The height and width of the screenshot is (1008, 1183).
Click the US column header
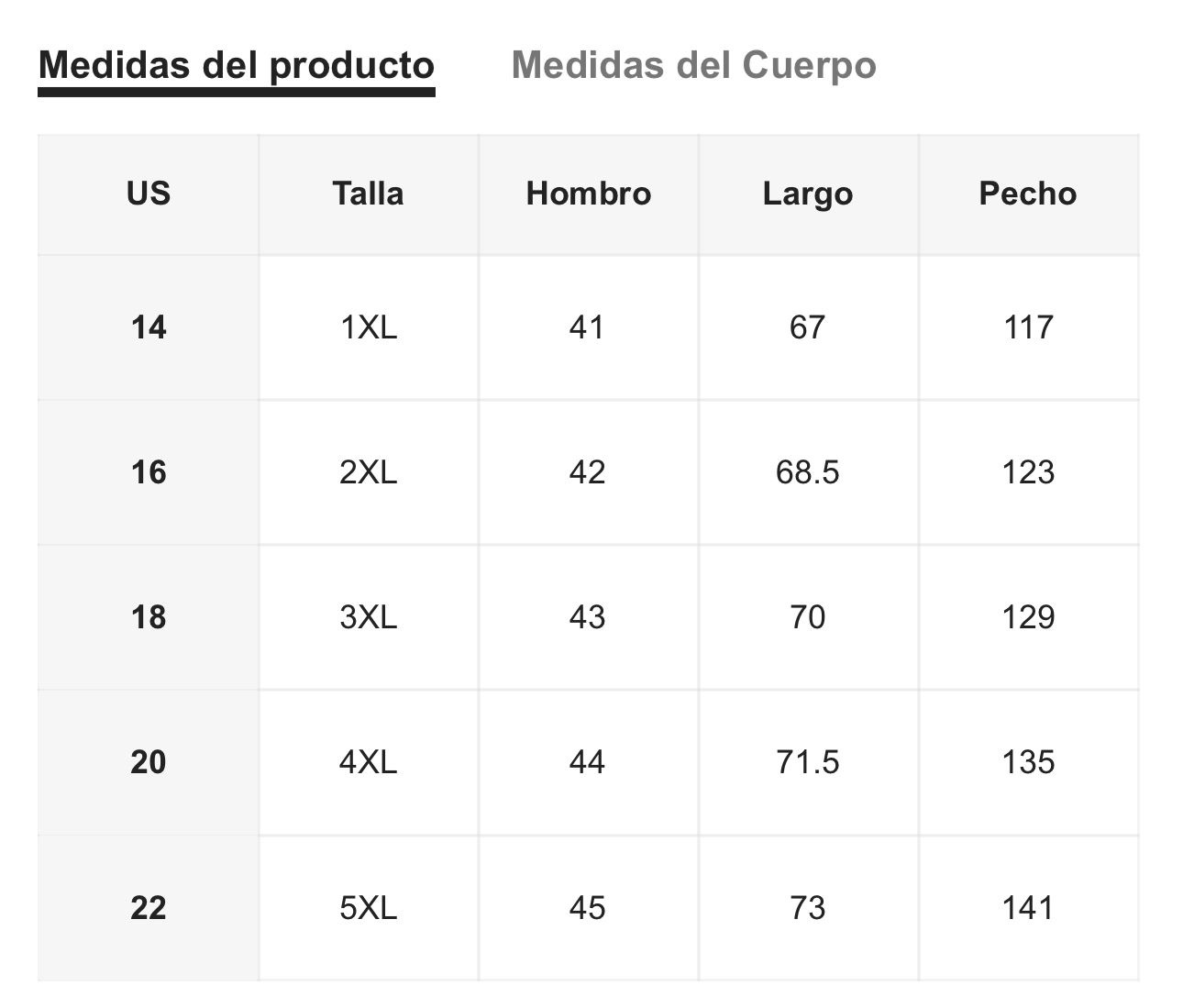point(149,194)
